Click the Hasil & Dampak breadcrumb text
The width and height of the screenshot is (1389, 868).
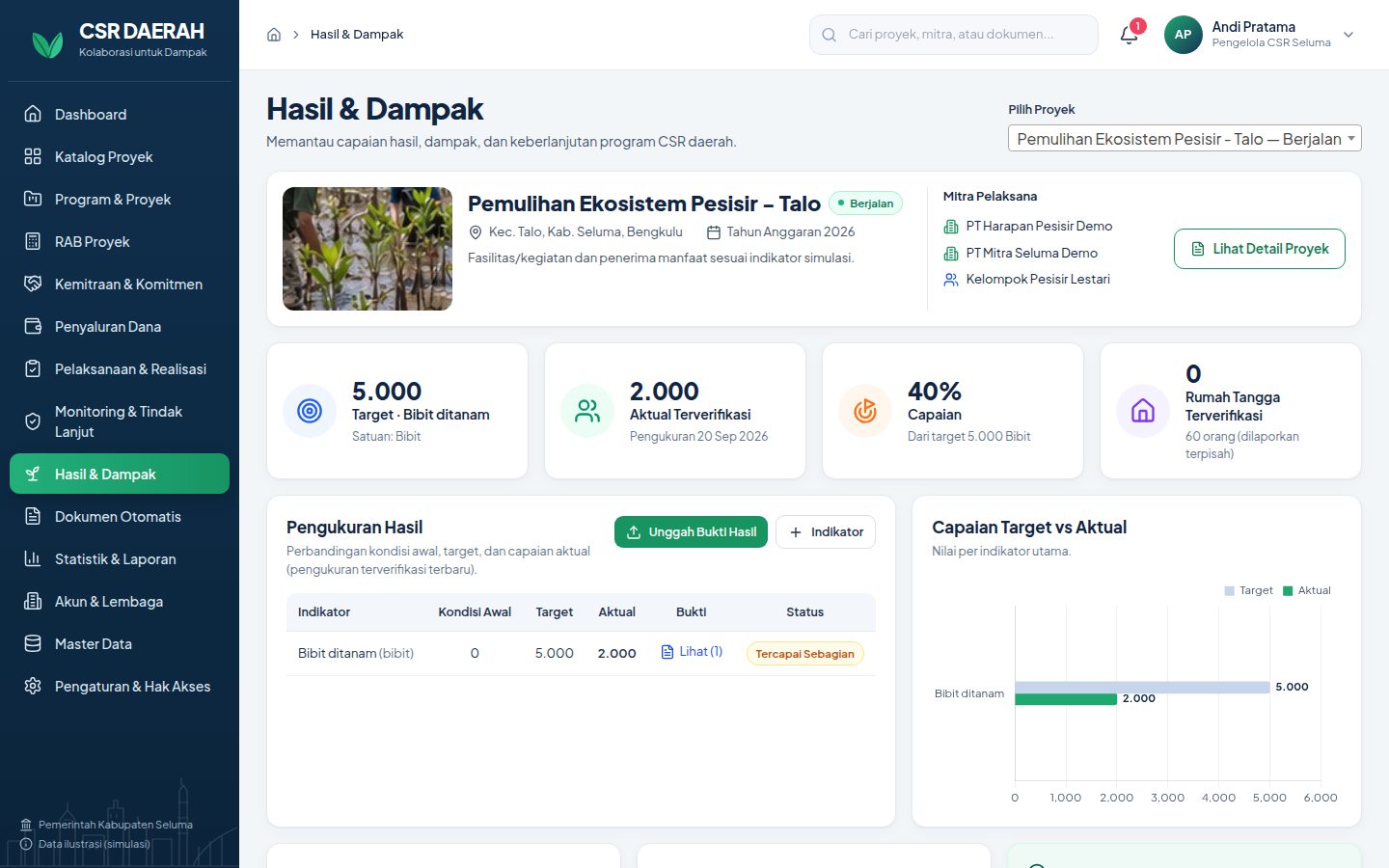pos(357,35)
